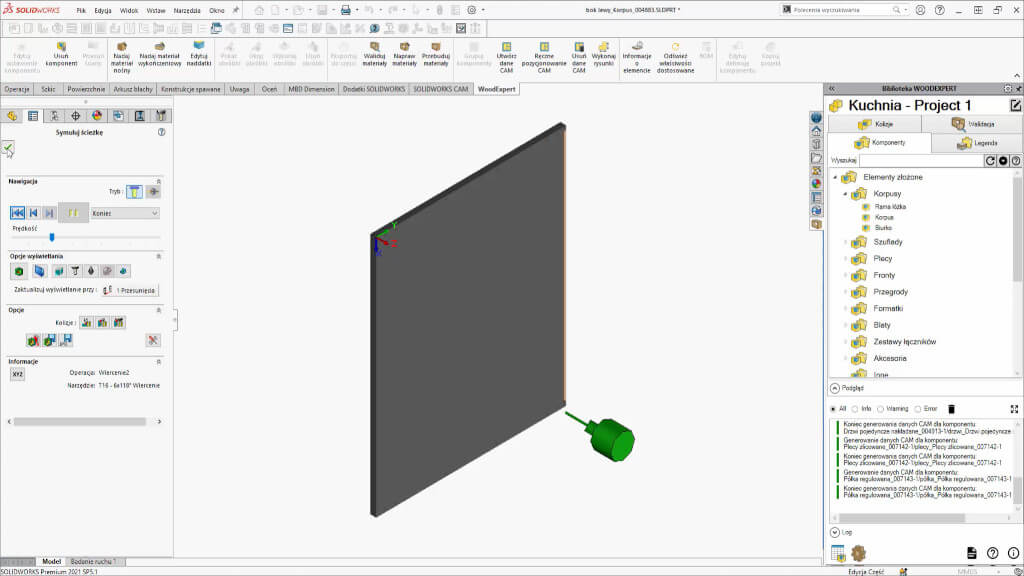Click the 'Kolizje' button in WoodExpert panel
Viewport: 1024px width, 576px height.
(876, 124)
